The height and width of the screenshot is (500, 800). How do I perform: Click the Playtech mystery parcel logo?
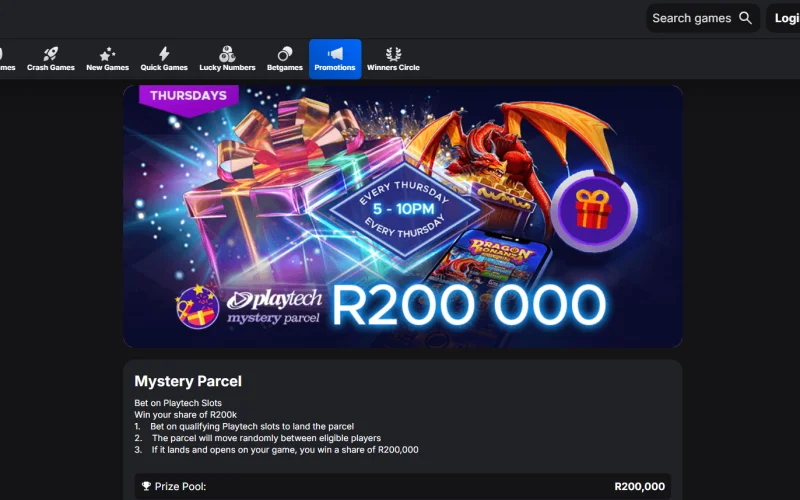(x=248, y=307)
